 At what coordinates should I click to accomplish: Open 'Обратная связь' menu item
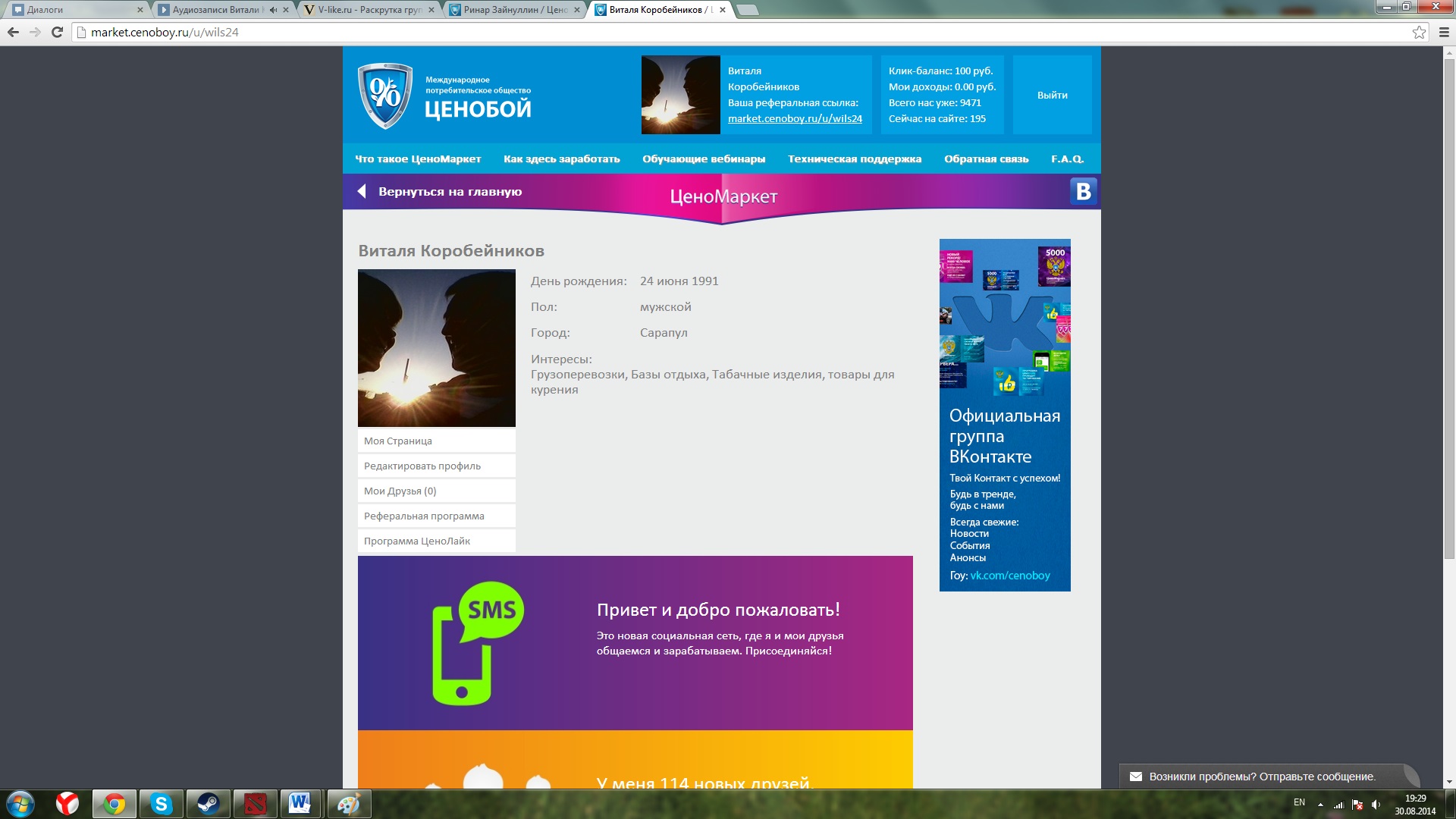tap(987, 158)
